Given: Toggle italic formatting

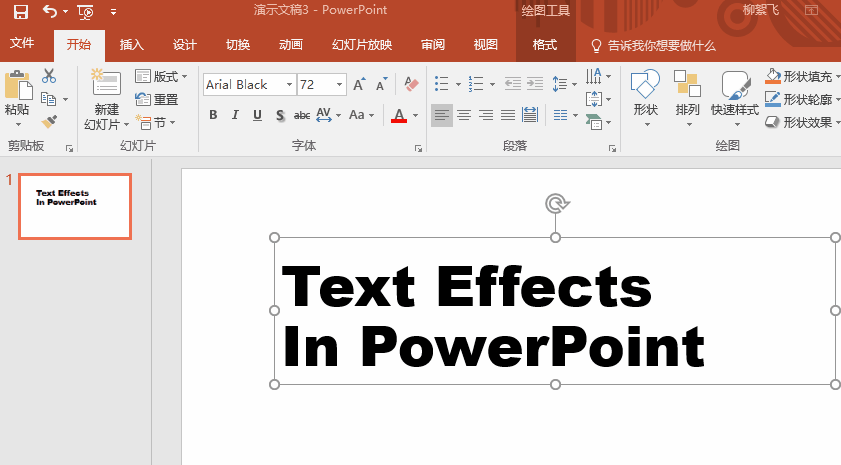Looking at the screenshot, I should 235,115.
